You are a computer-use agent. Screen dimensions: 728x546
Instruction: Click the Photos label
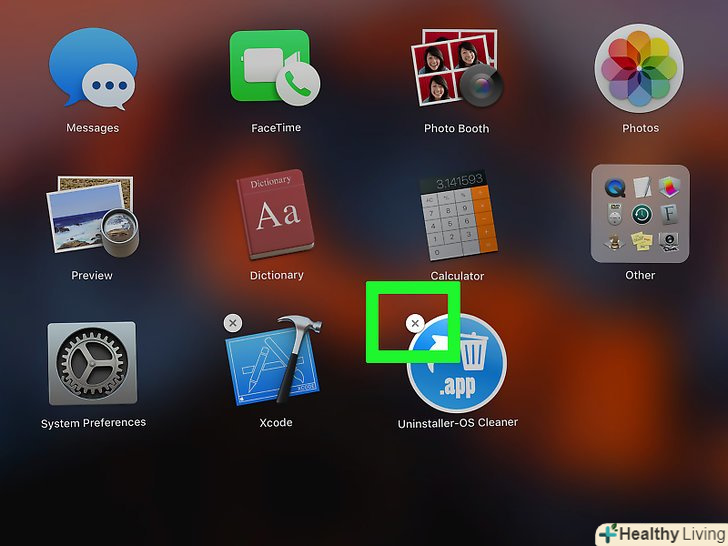640,128
